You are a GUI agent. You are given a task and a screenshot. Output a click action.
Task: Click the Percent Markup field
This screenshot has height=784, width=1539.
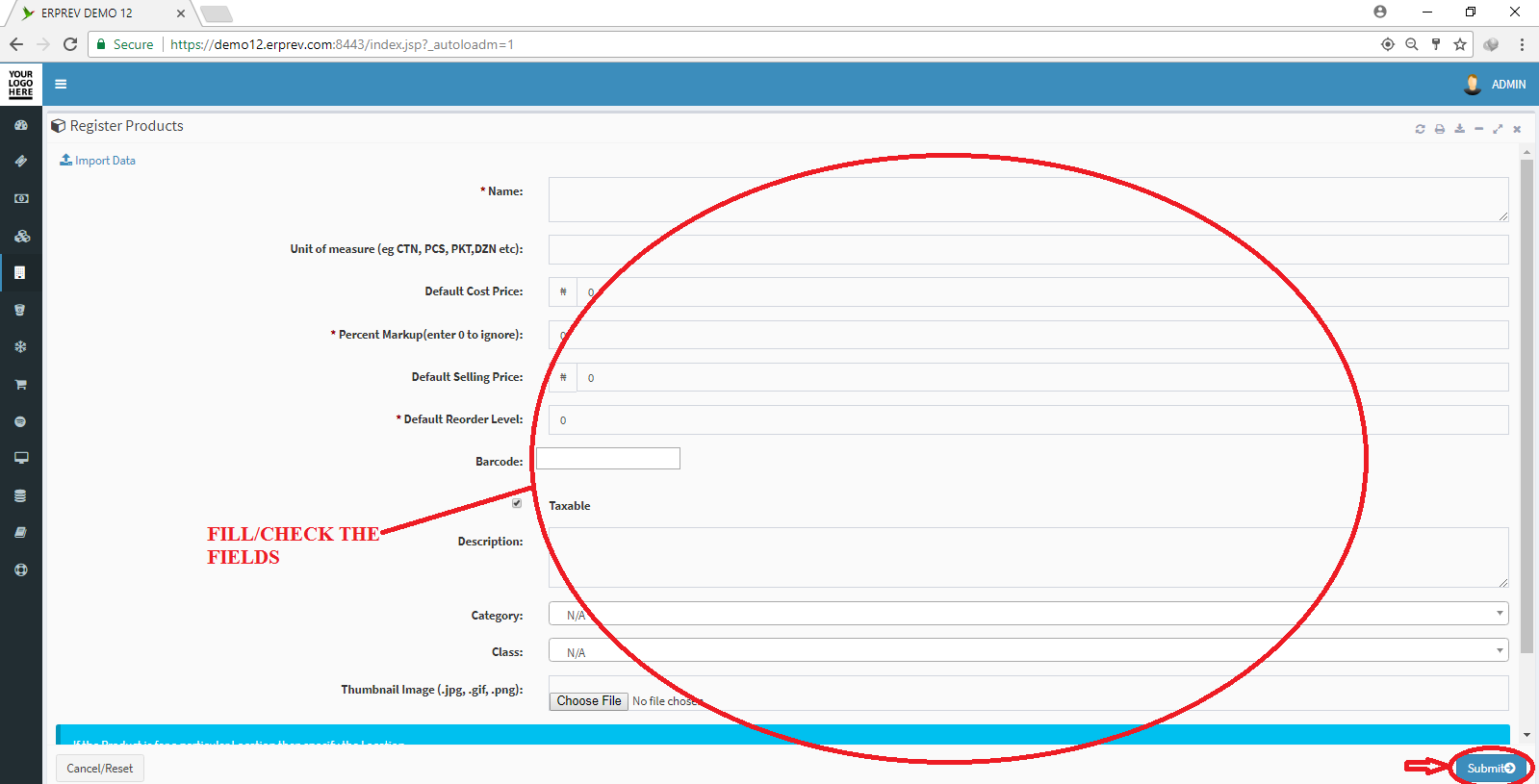point(1028,335)
